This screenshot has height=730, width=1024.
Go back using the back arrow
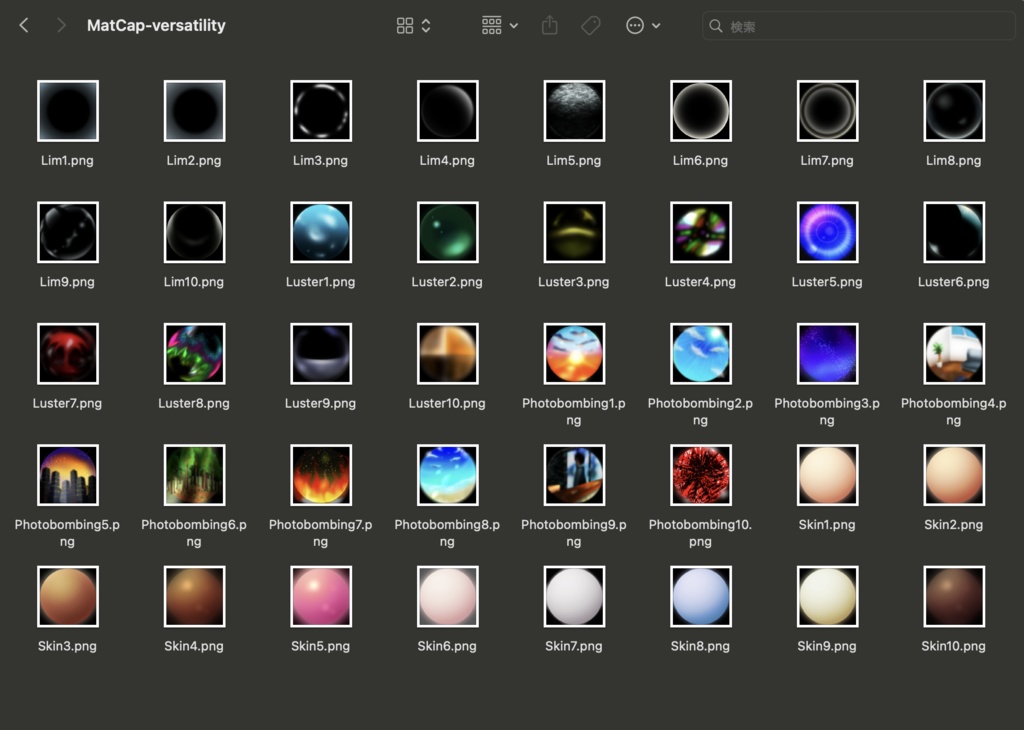[22, 25]
